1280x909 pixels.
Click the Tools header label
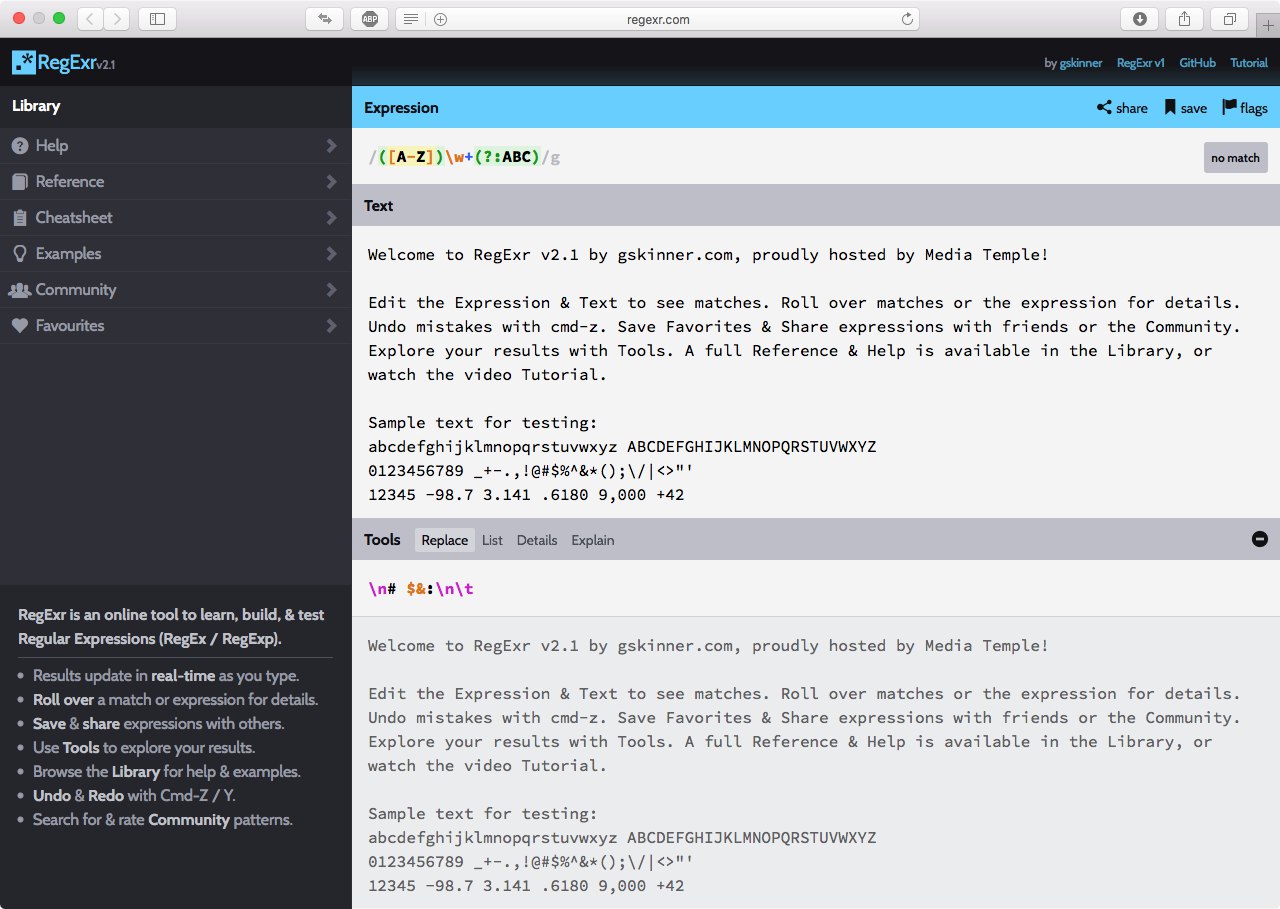pos(382,540)
